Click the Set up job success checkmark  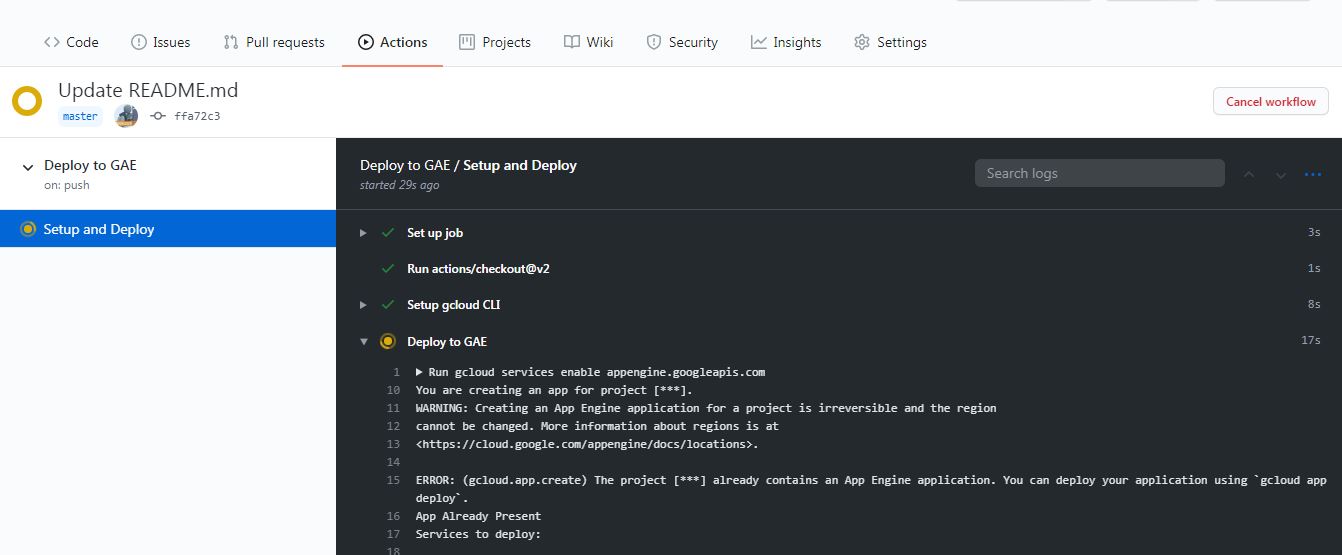pyautogui.click(x=388, y=233)
